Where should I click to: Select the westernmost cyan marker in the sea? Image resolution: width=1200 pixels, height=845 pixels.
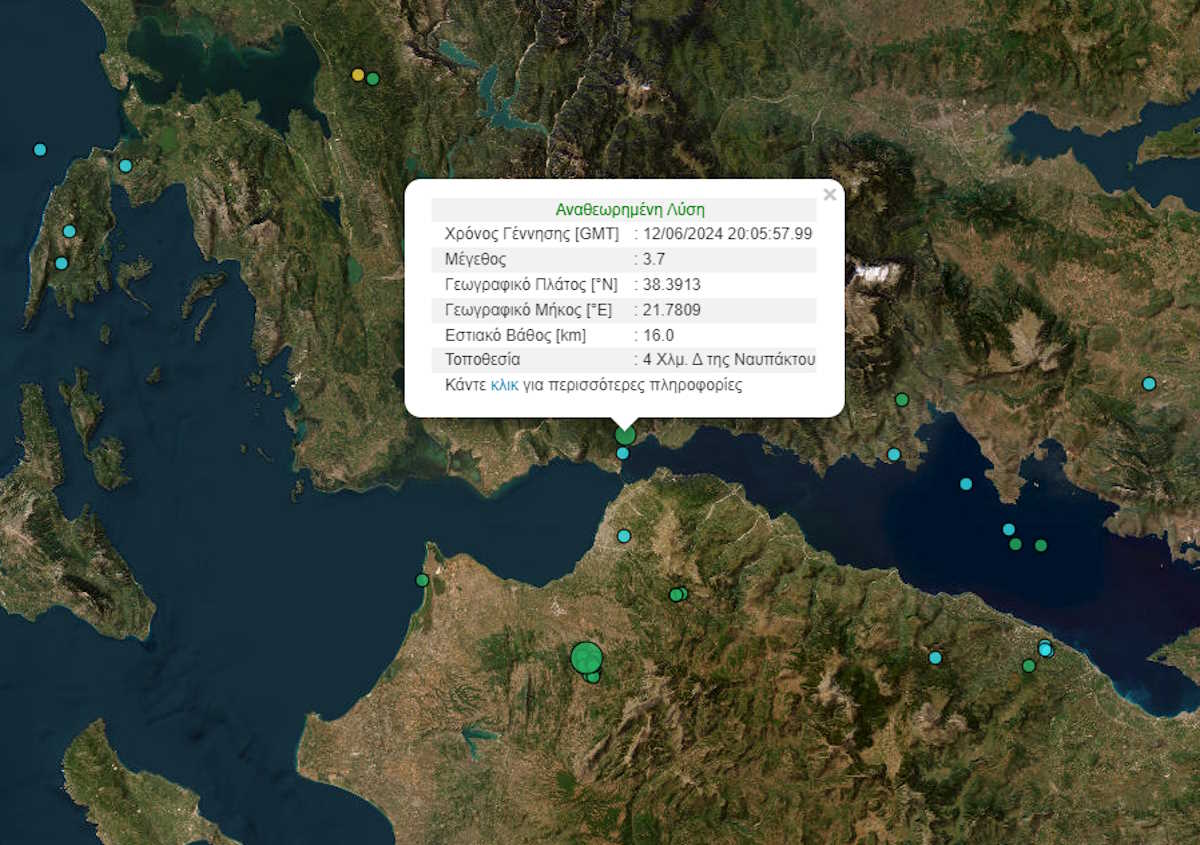[40, 150]
